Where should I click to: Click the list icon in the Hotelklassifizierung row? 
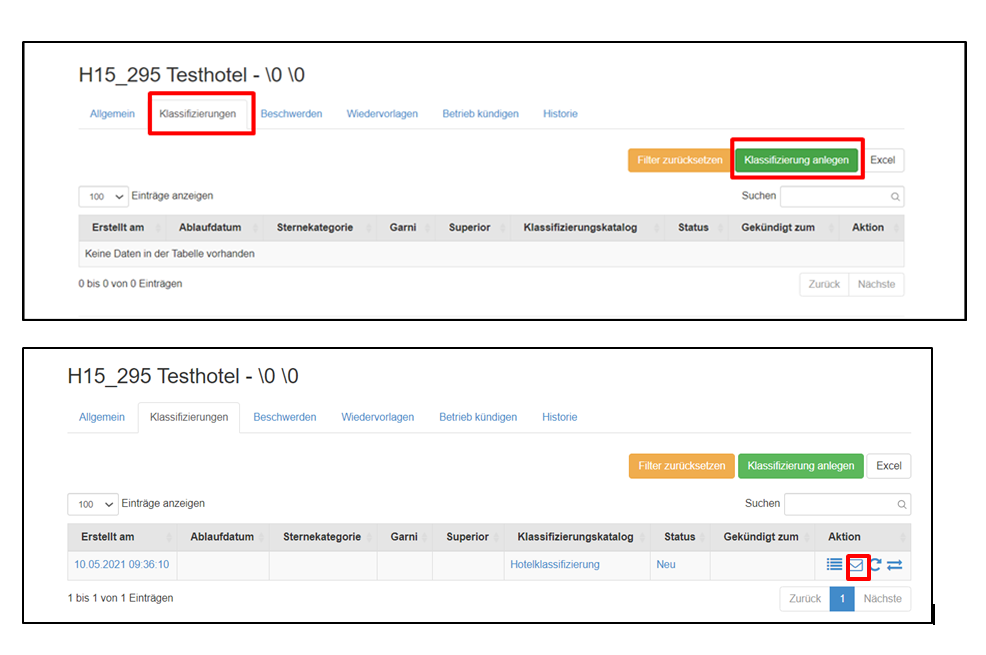pyautogui.click(x=834, y=565)
